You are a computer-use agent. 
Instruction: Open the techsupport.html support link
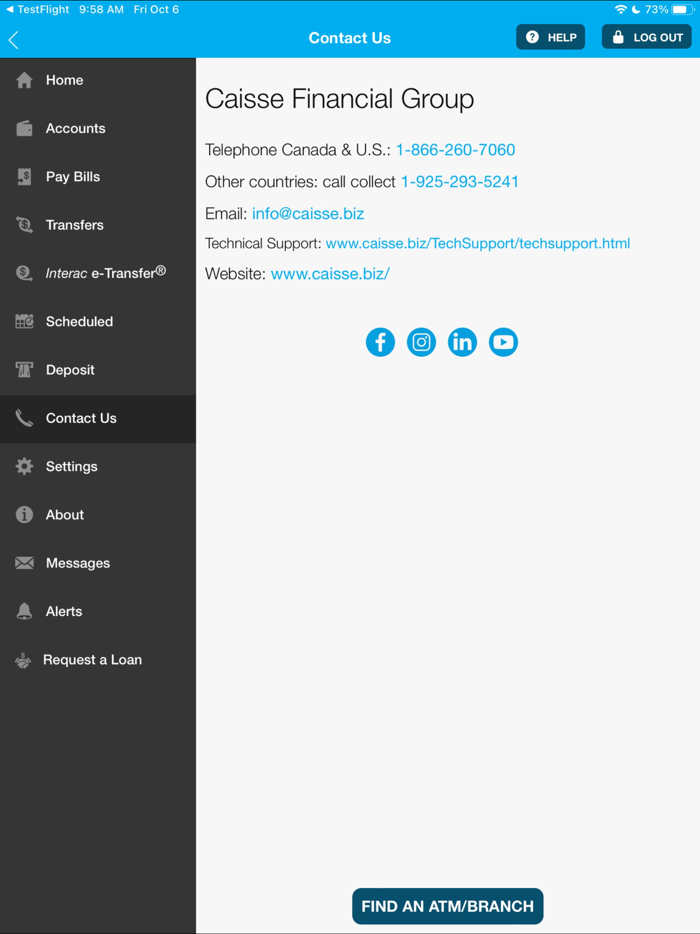coord(478,243)
